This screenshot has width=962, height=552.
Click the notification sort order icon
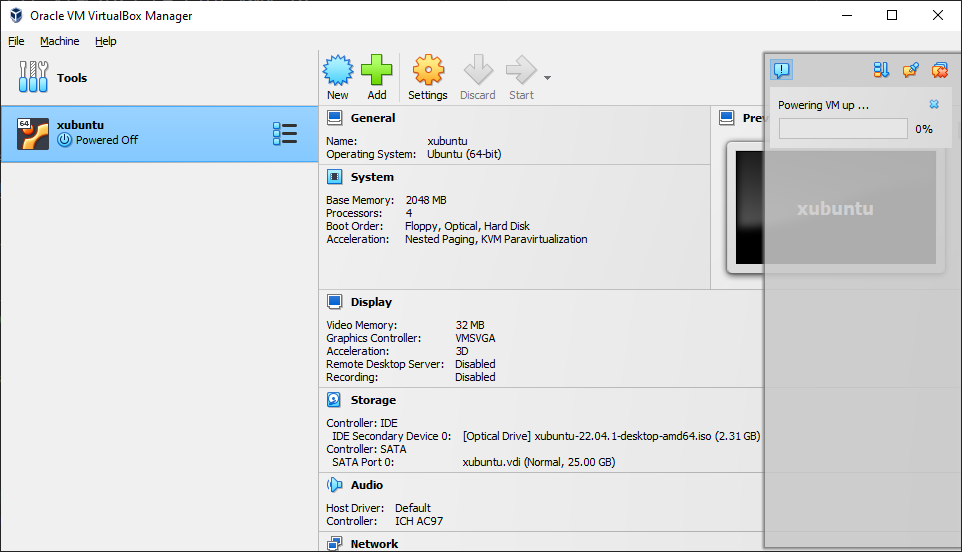[x=881, y=70]
